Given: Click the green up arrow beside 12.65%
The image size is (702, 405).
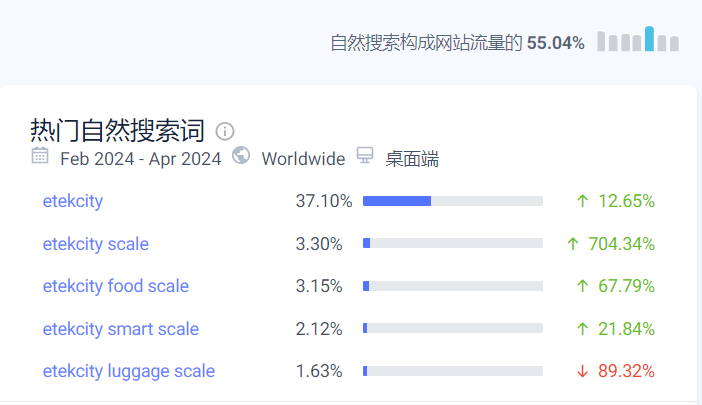Looking at the screenshot, I should pyautogui.click(x=582, y=201).
